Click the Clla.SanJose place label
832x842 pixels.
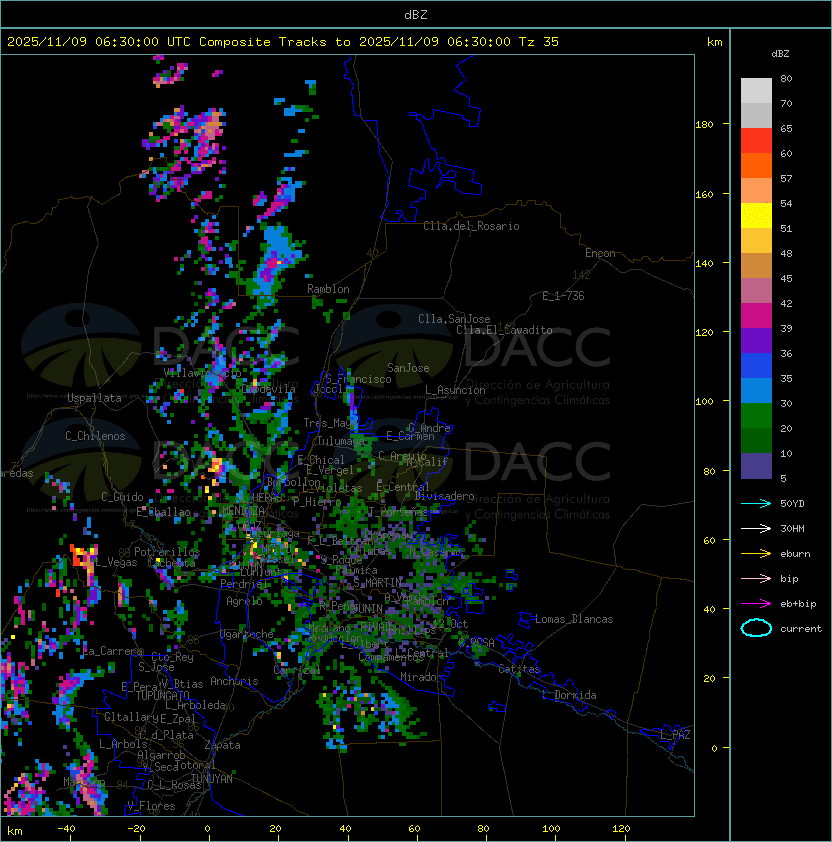coord(454,319)
